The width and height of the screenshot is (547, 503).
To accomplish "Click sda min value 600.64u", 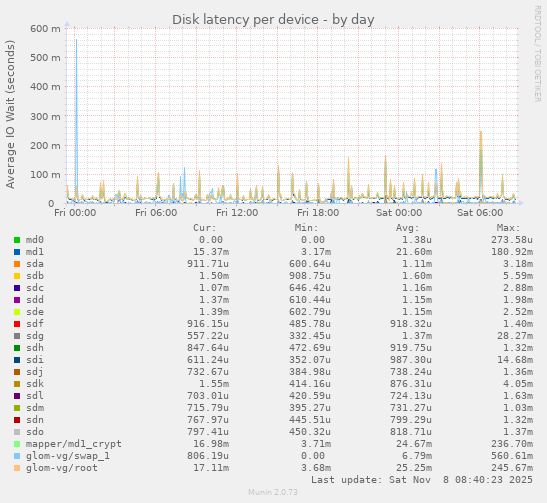I will 309,264.
